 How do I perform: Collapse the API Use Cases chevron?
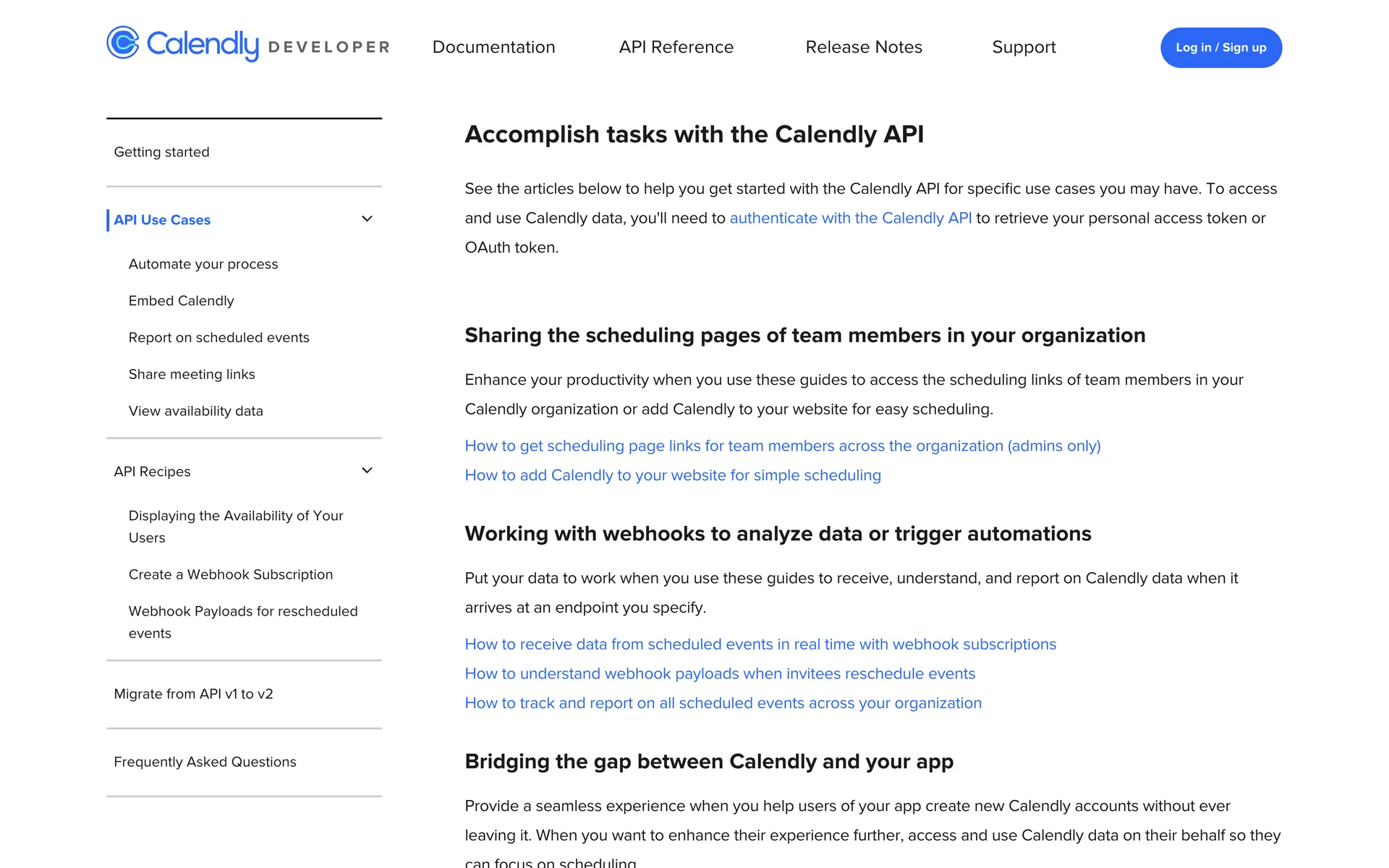(x=367, y=219)
